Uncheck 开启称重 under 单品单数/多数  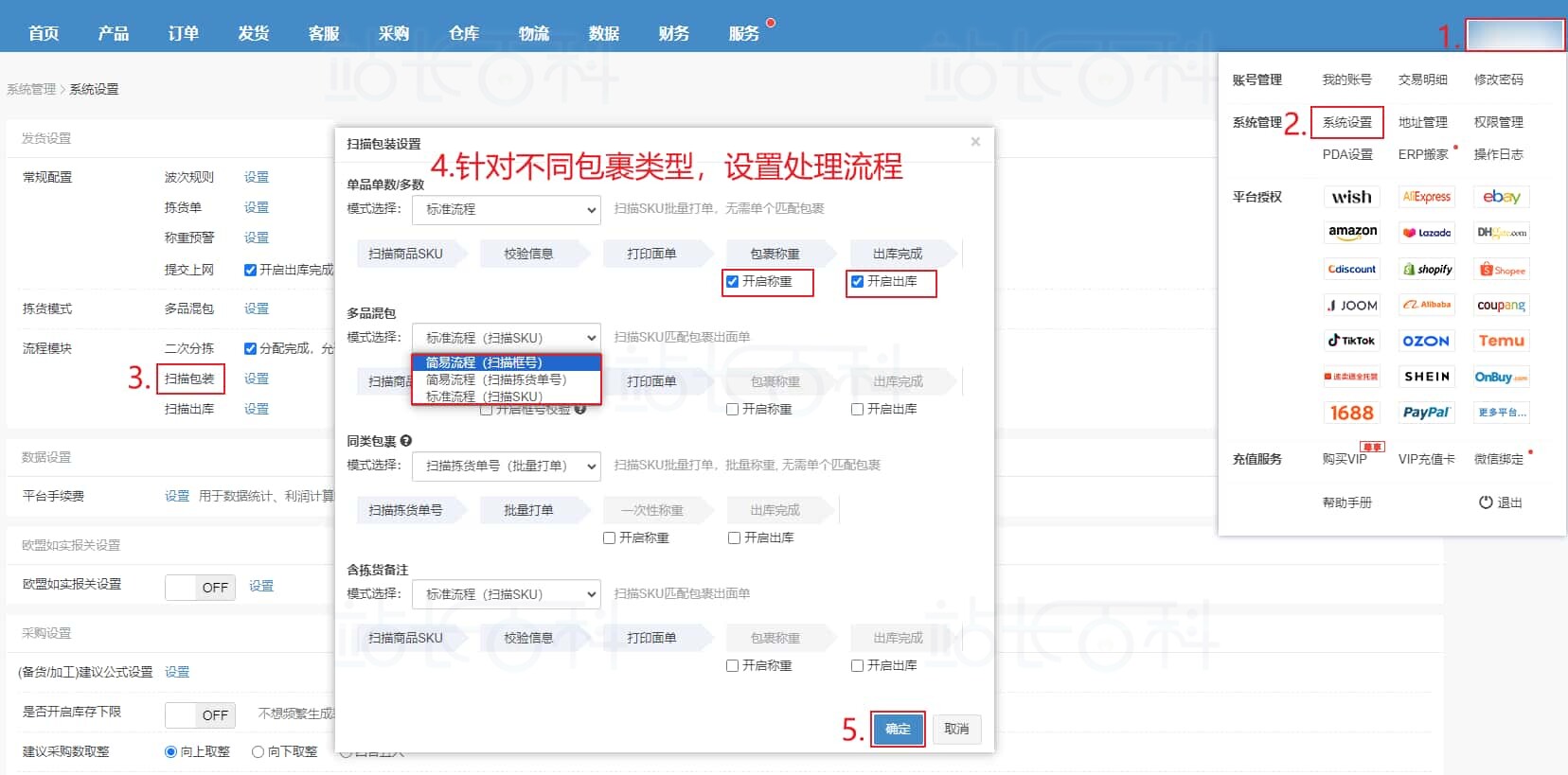[x=732, y=281]
